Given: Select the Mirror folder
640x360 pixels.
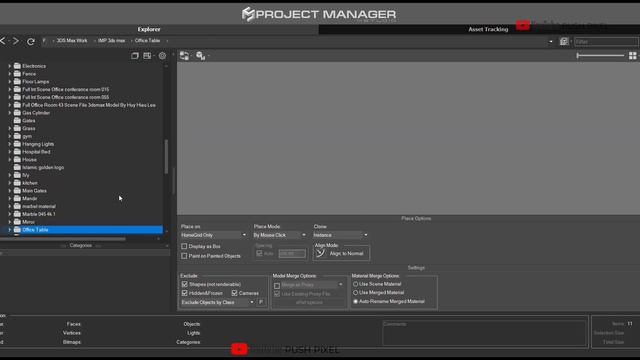Looking at the screenshot, I should tap(28, 222).
